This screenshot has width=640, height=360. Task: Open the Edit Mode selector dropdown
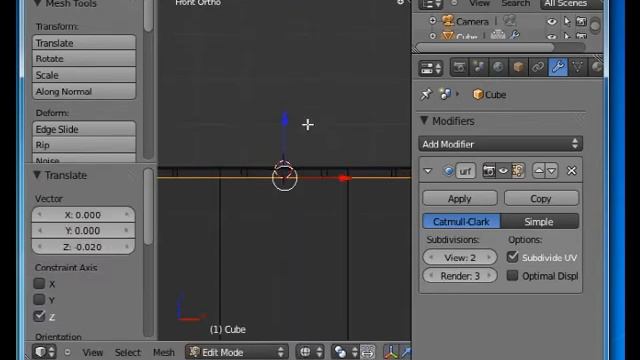237,352
